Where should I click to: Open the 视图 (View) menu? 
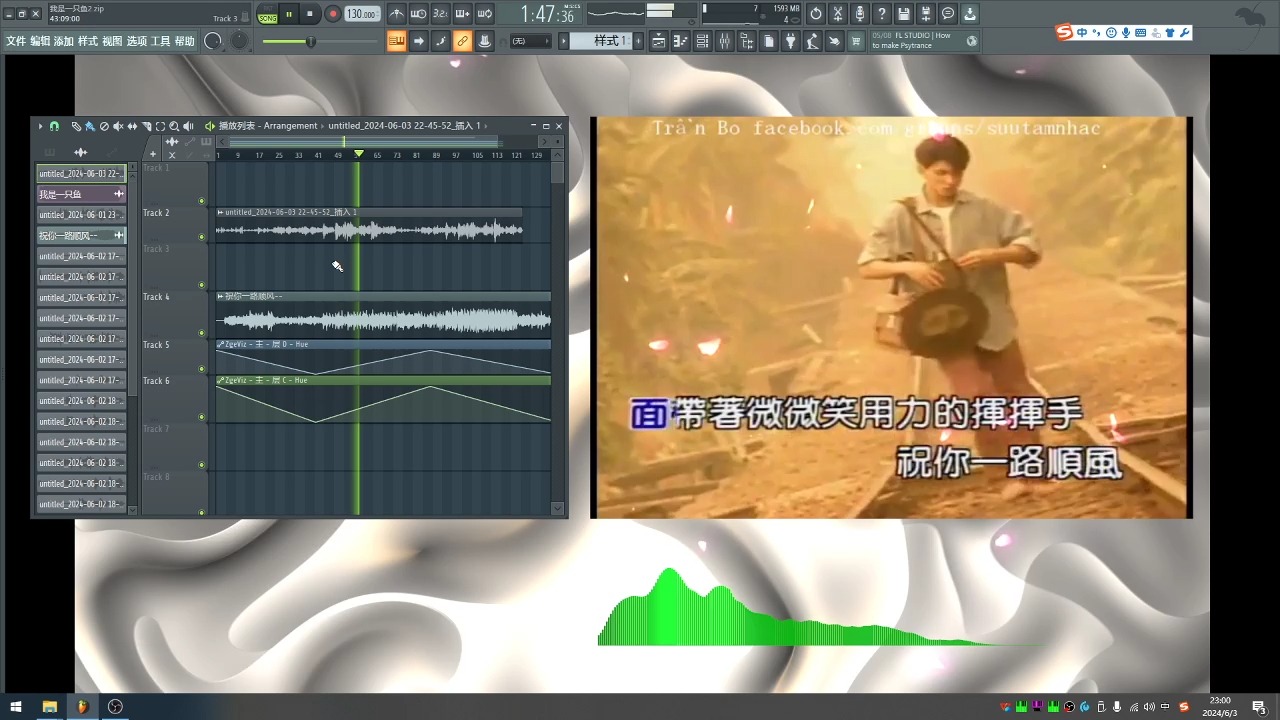coord(112,41)
